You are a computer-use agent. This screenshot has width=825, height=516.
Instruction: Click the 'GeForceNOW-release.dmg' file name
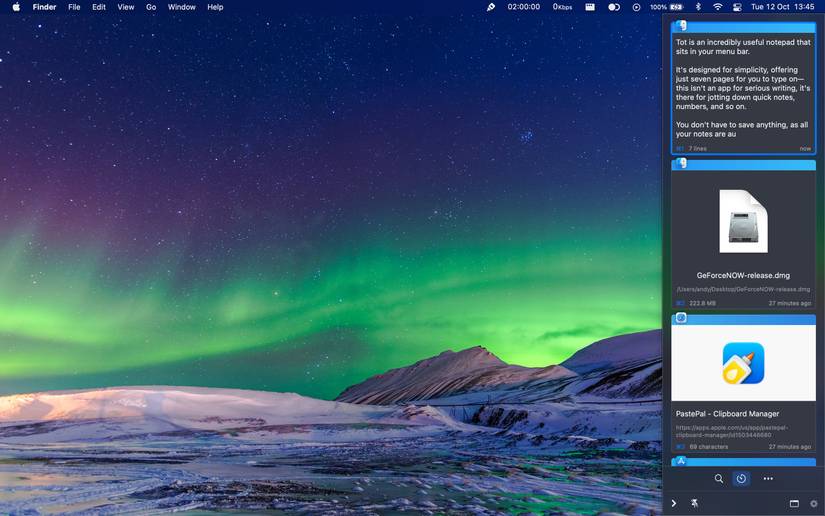pos(743,275)
